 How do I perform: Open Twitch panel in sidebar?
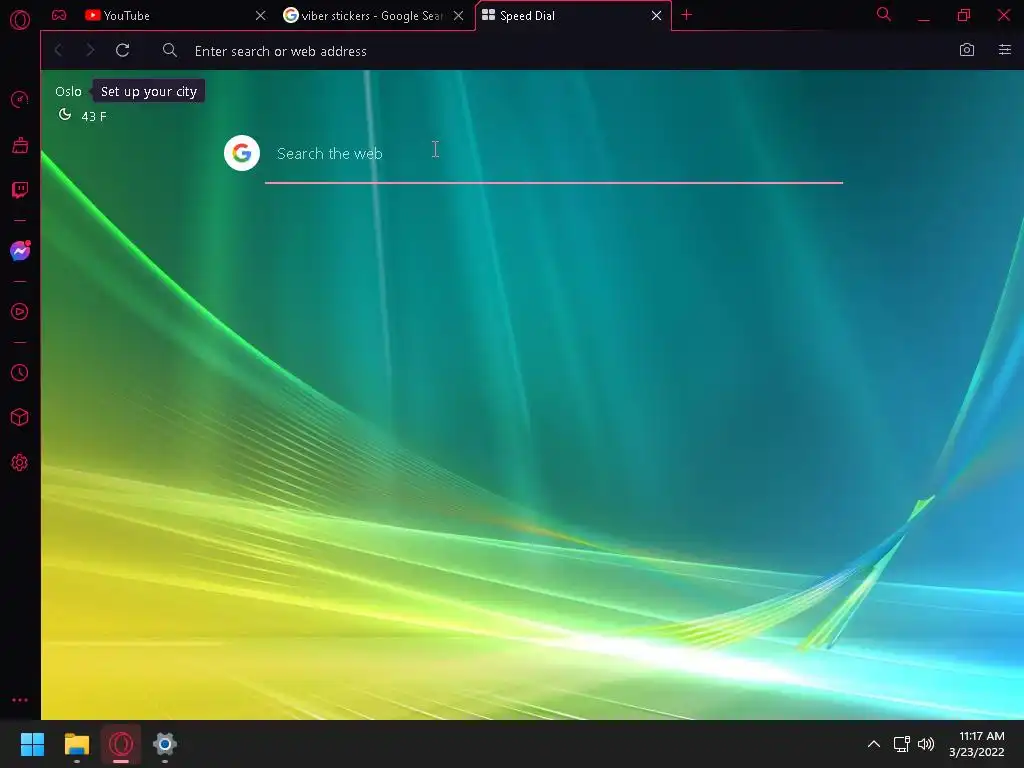tap(20, 190)
